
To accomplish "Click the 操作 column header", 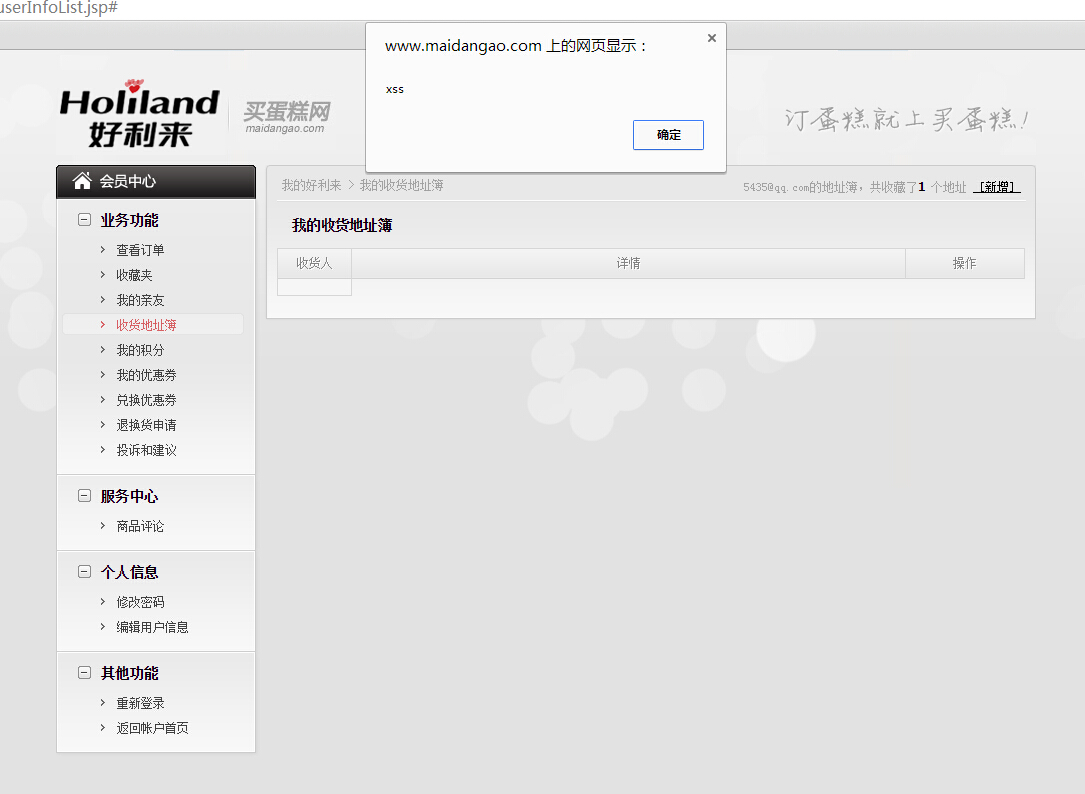I will 965,263.
